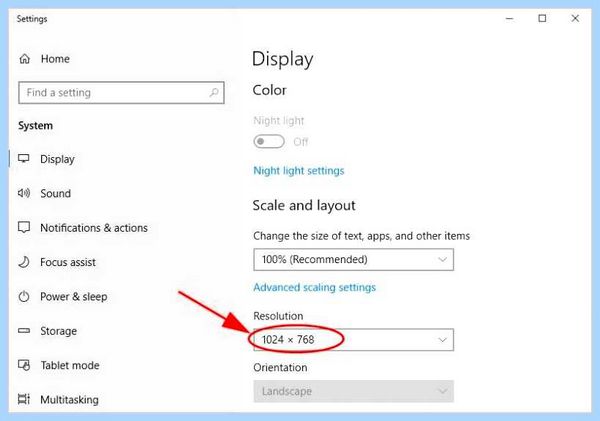This screenshot has height=421, width=600.
Task: Open Power & sleep settings
Action: coord(73,297)
